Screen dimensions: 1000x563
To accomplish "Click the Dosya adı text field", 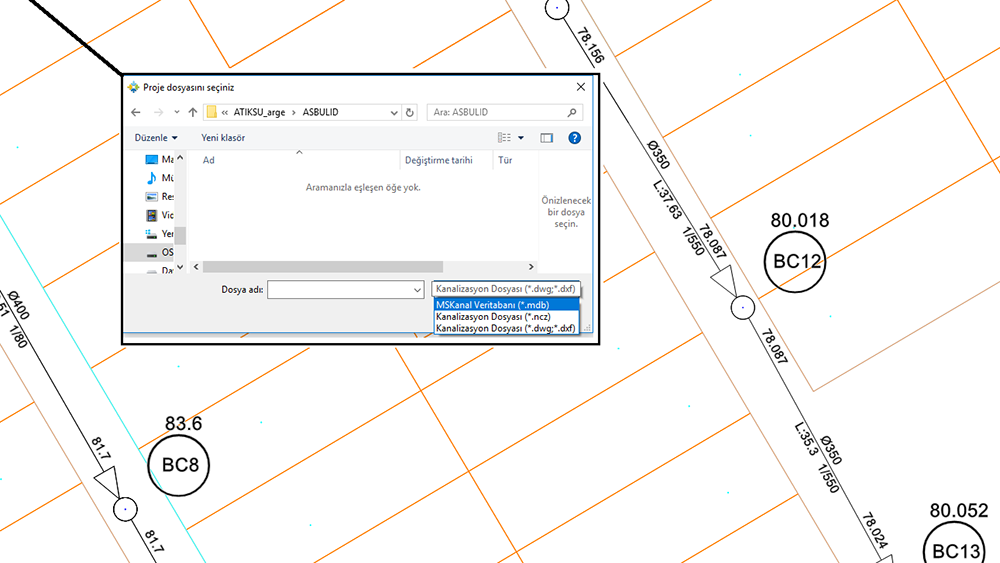I will pyautogui.click(x=340, y=290).
